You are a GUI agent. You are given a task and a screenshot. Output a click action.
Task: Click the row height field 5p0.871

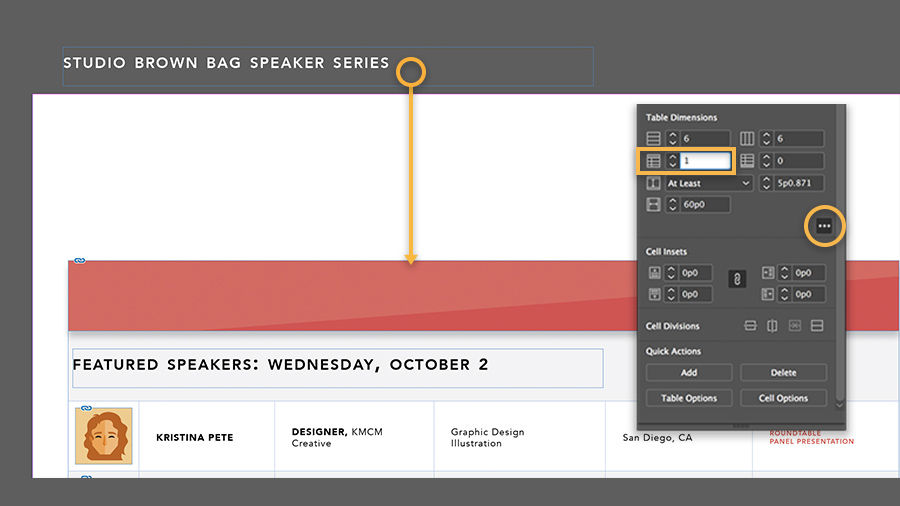point(798,183)
